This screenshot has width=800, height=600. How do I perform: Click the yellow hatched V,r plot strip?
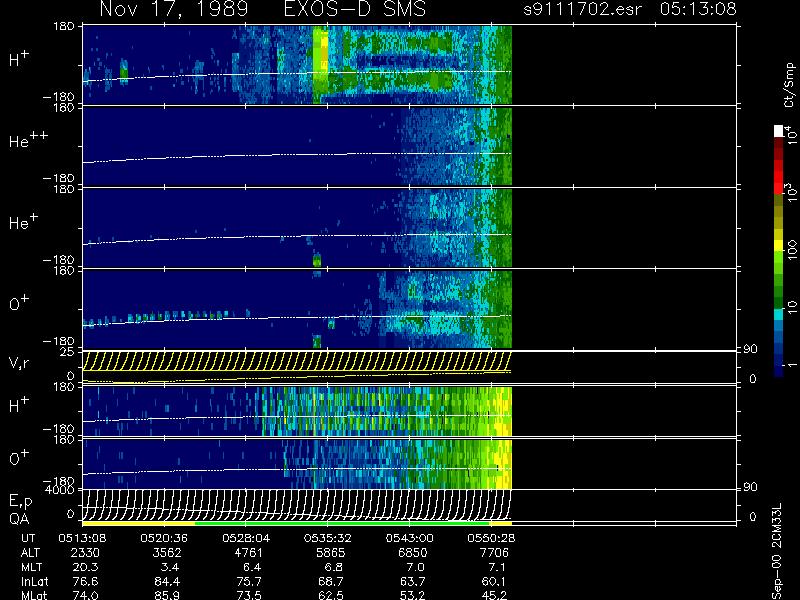pos(297,361)
